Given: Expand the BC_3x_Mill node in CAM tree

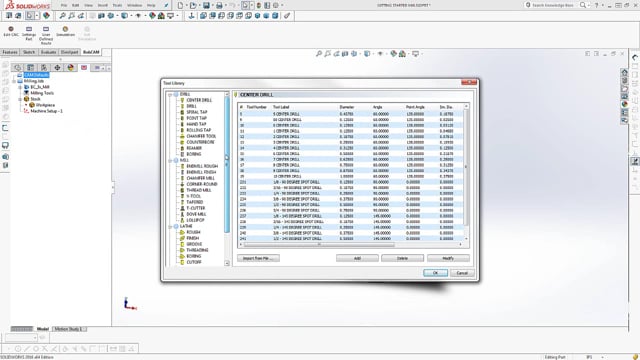Looking at the screenshot, I should coord(20,87).
